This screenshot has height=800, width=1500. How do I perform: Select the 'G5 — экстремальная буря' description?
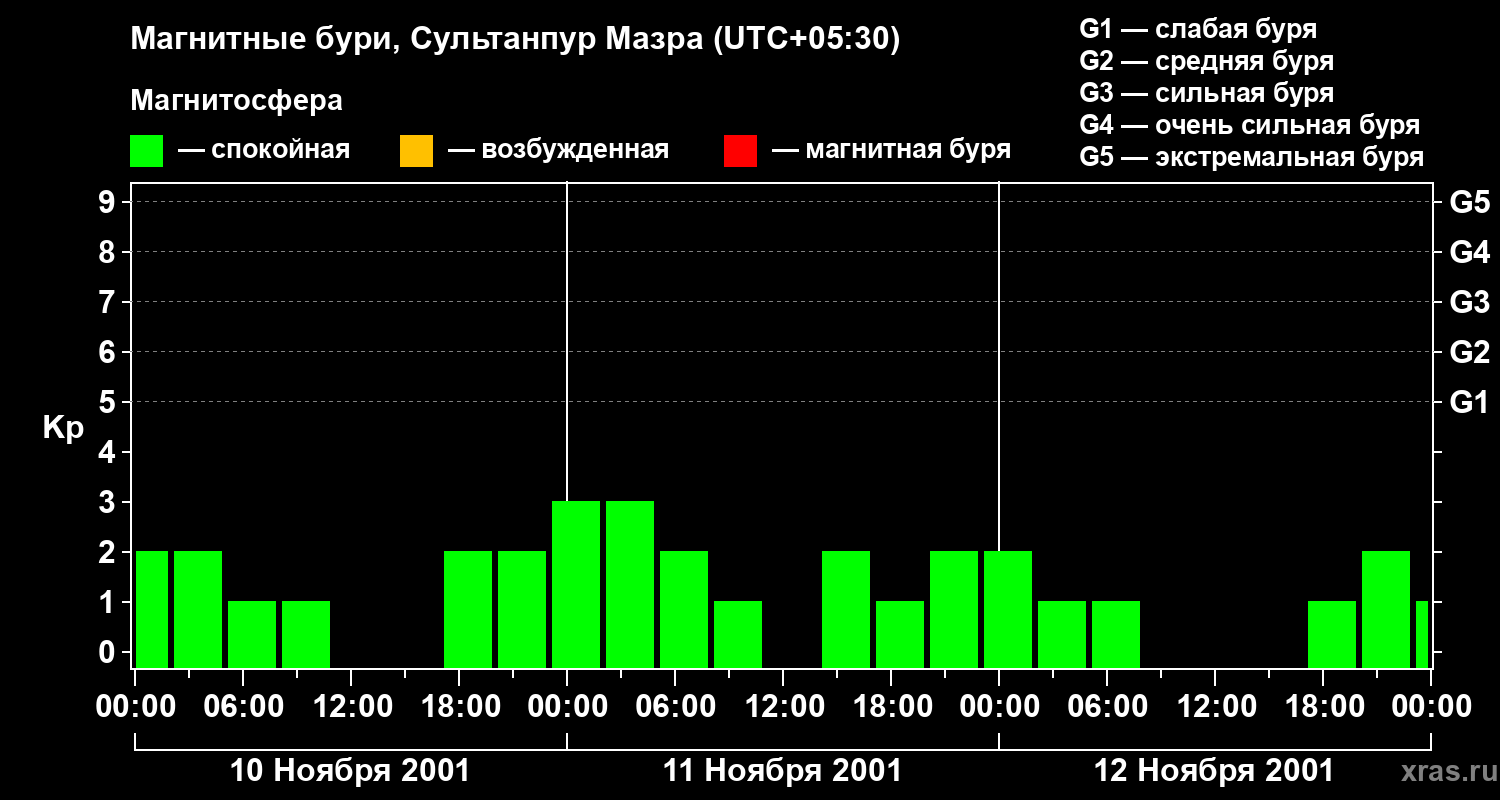coord(1252,157)
